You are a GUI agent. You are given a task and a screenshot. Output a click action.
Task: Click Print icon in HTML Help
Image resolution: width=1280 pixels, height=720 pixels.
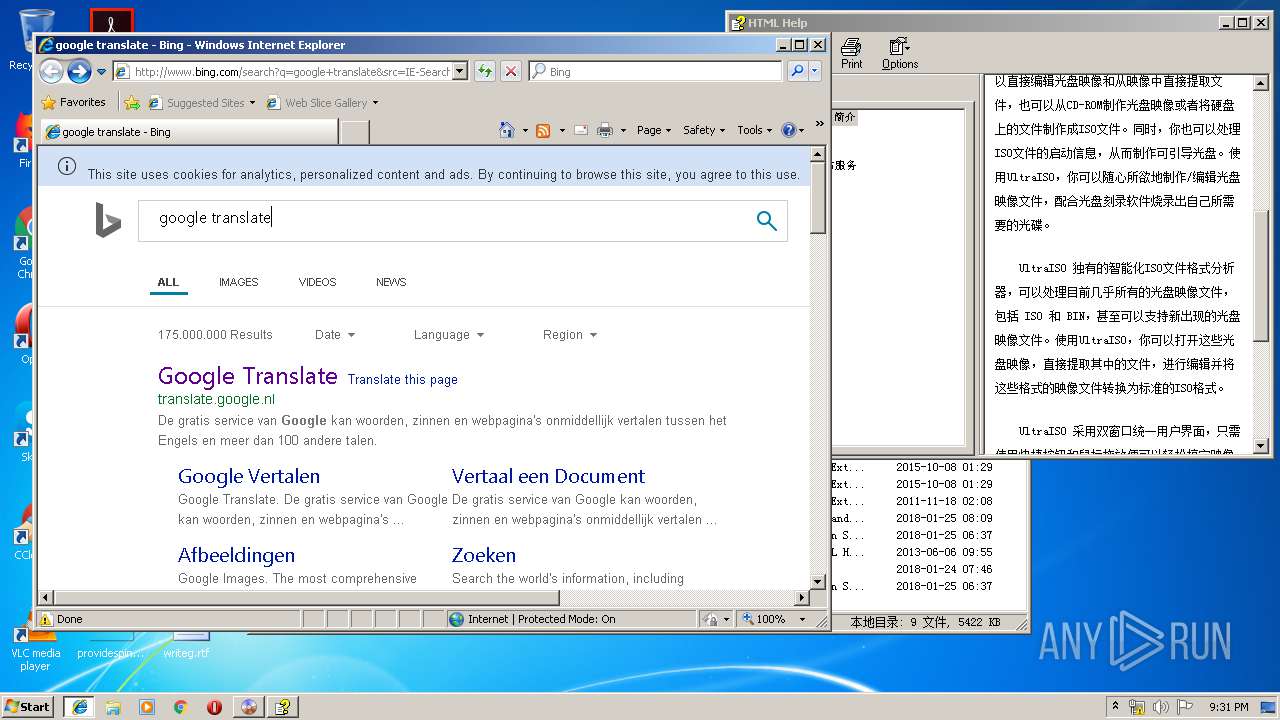click(851, 54)
